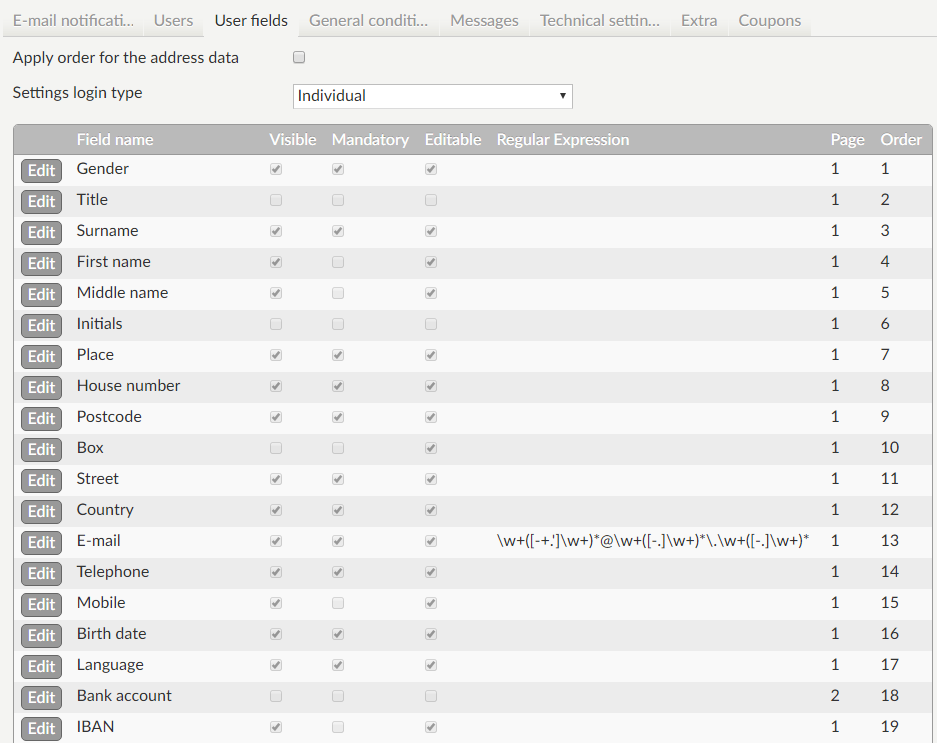Screen dimensions: 937x743
Task: Toggle Editable checkbox for Box field
Action: (x=431, y=448)
